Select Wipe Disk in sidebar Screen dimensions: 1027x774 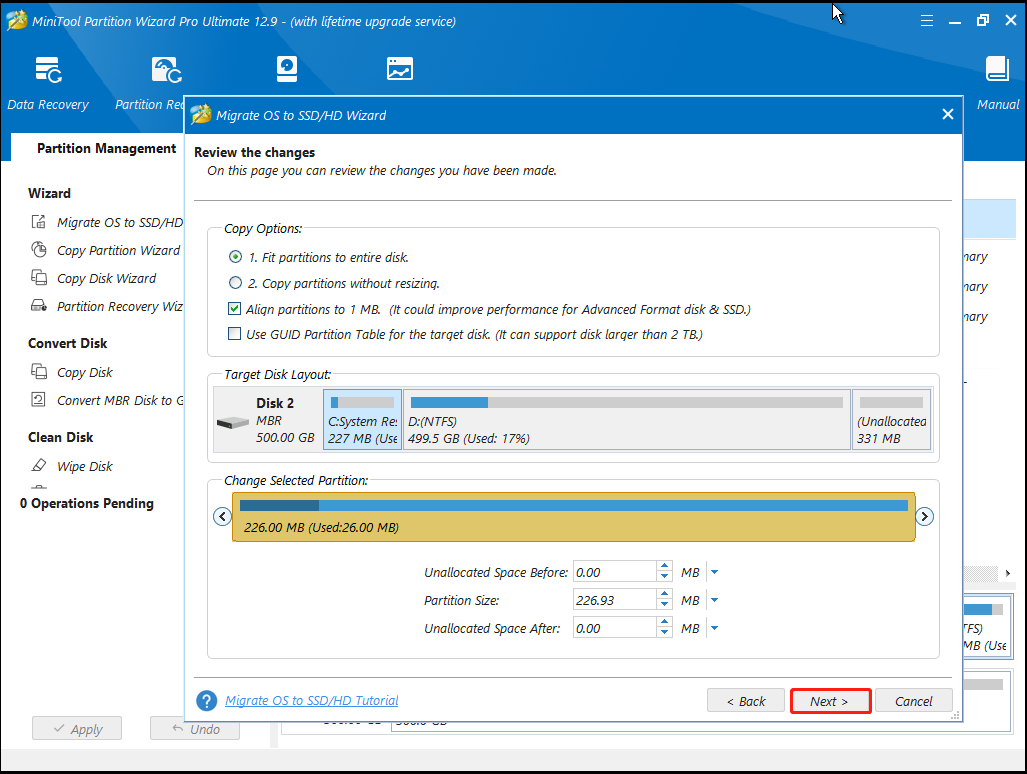pyautogui.click(x=84, y=466)
